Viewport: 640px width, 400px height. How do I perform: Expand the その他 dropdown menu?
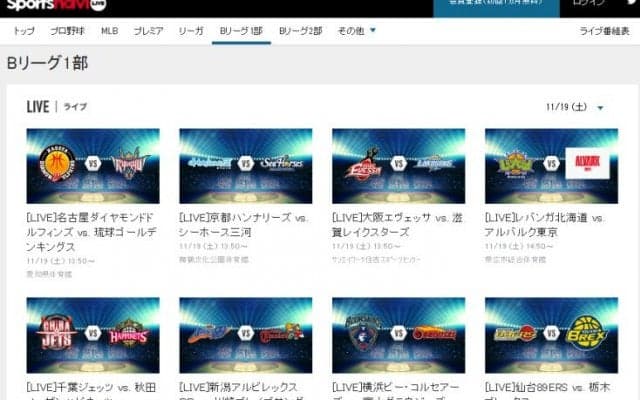(357, 31)
